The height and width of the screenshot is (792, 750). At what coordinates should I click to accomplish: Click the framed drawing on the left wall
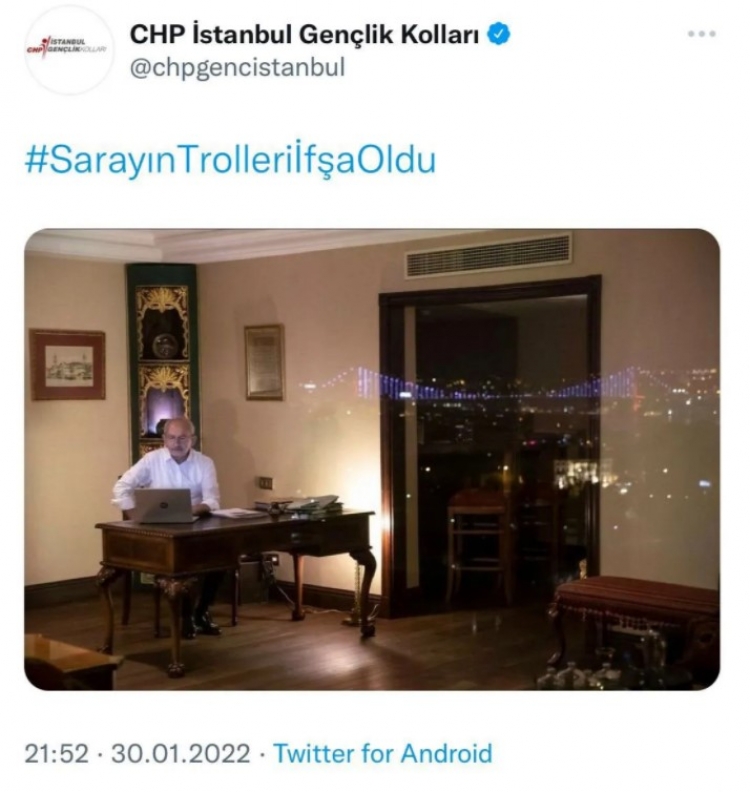pos(68,365)
